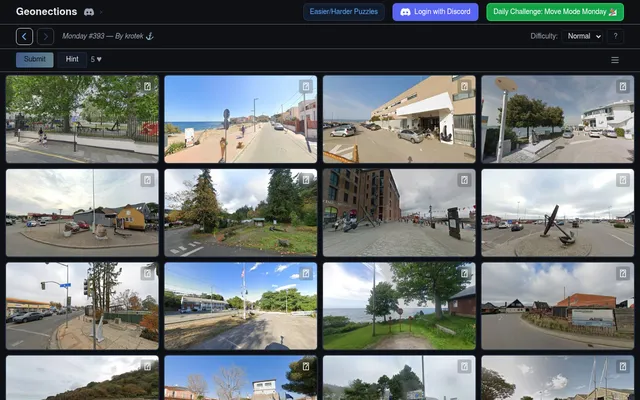640x400 pixels.
Task: Open external view icon on the hillside tile
Action: point(147,367)
